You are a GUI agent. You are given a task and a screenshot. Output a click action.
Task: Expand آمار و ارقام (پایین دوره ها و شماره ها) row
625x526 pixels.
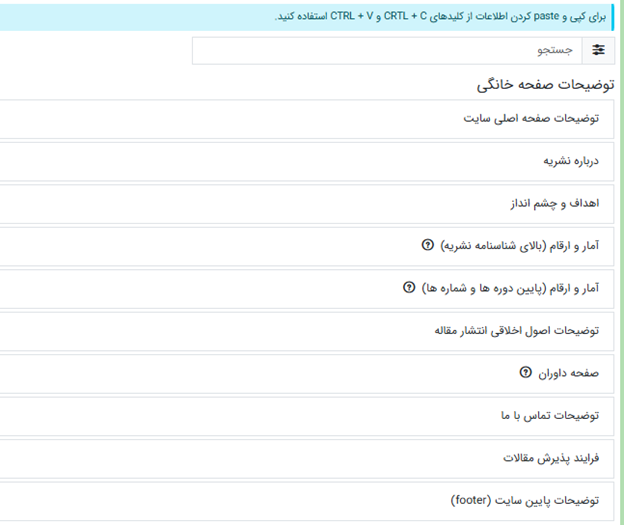(510, 288)
